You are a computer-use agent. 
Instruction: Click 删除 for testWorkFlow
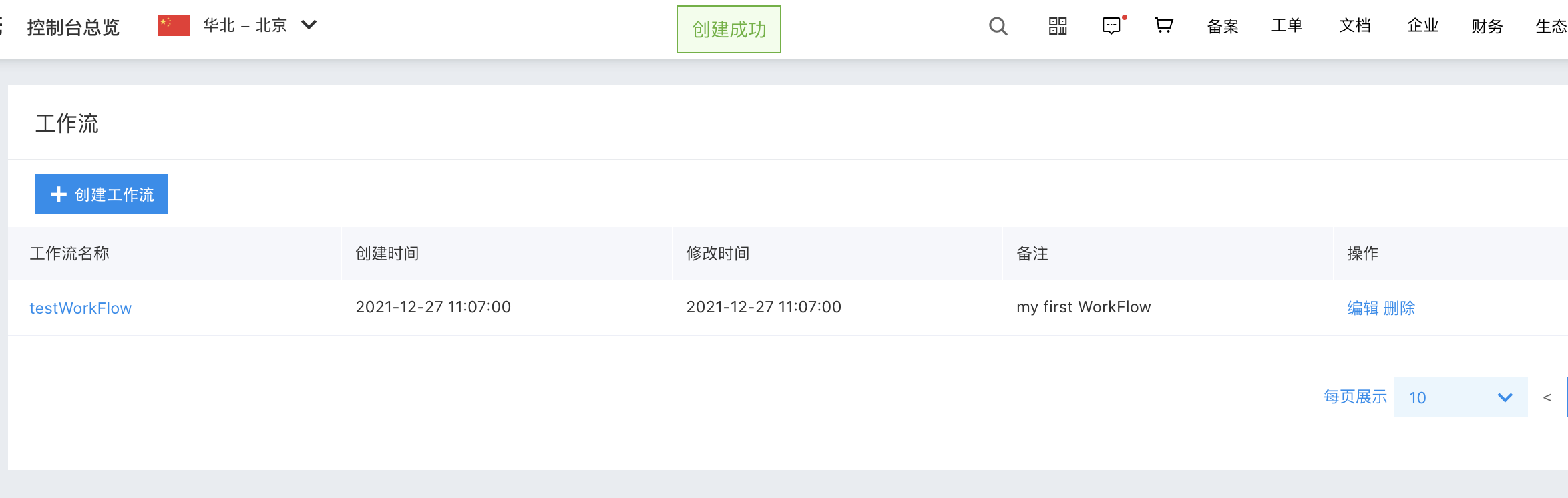pyautogui.click(x=1400, y=308)
